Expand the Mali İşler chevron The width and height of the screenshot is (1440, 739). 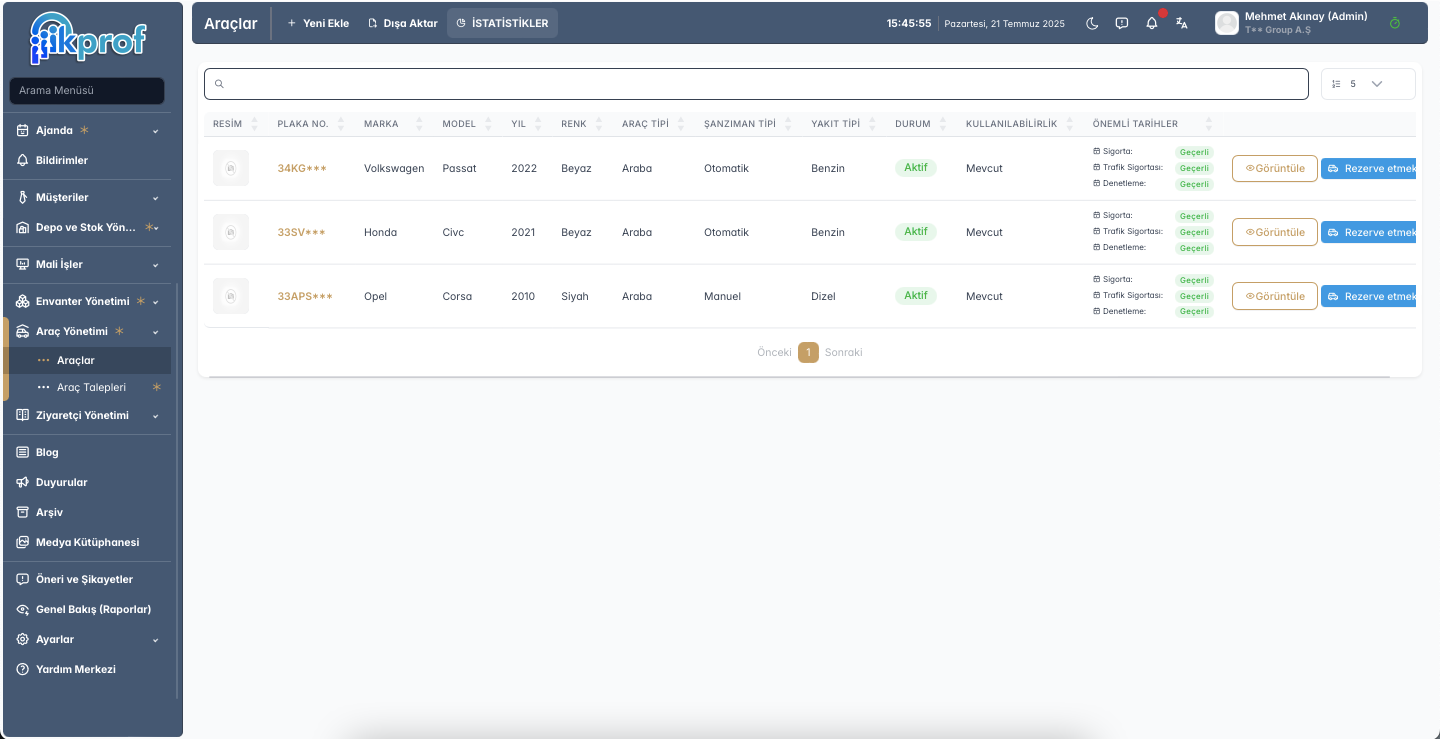coord(155,265)
